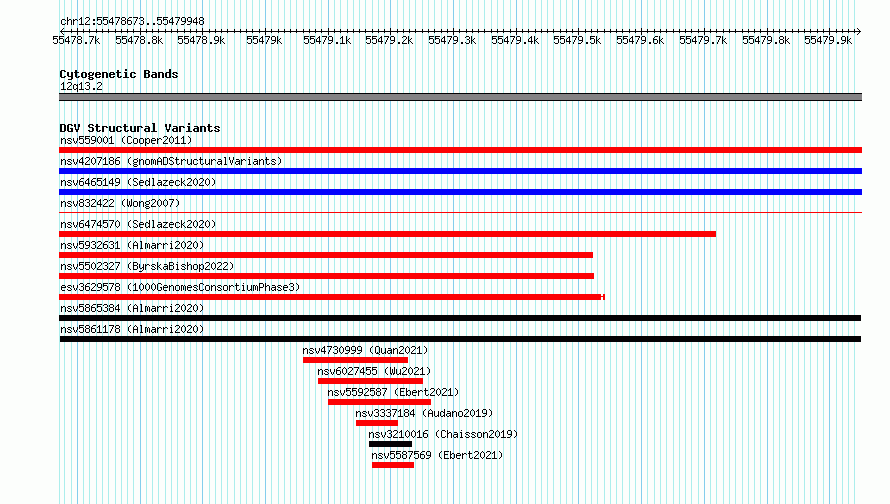Open nsv6474570 (Sedlazeck2020) label

(x=138, y=224)
